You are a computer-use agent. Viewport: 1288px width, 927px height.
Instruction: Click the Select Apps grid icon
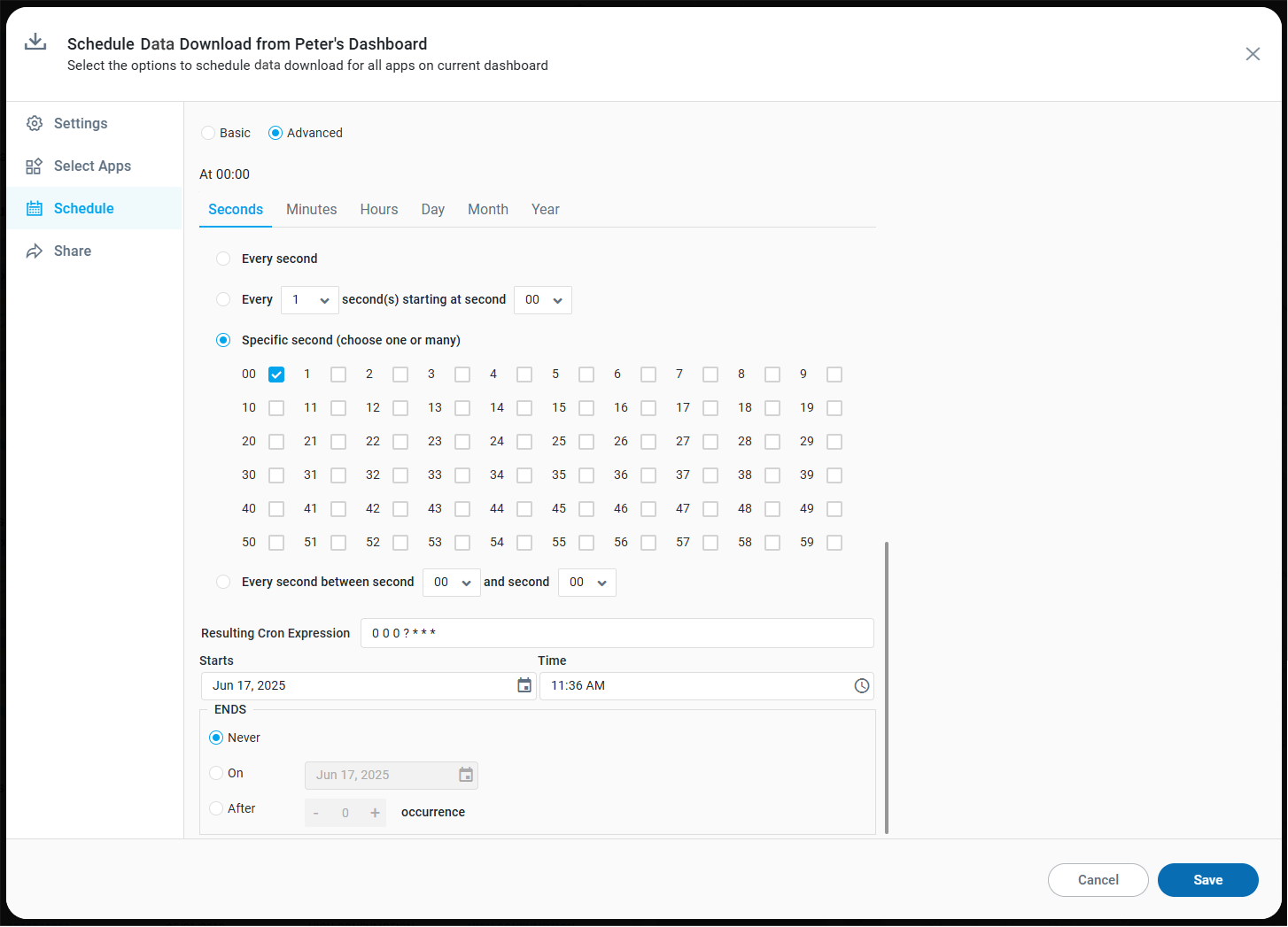[35, 166]
